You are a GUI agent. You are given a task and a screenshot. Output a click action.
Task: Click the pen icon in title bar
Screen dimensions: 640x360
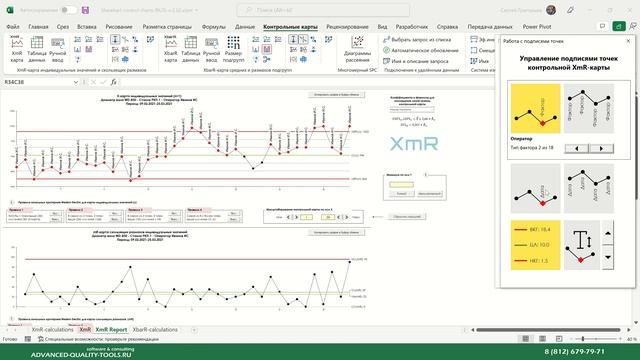click(x=570, y=10)
